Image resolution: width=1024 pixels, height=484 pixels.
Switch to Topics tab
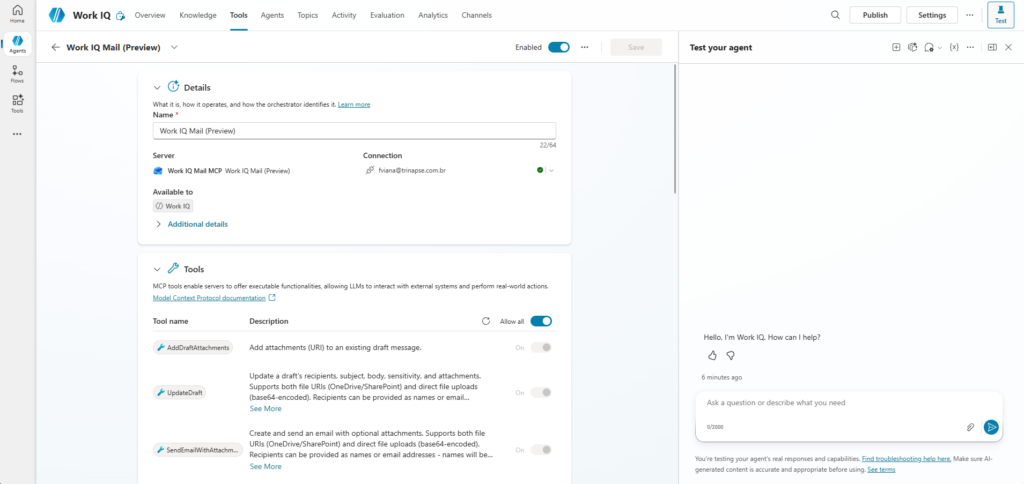[x=308, y=15]
